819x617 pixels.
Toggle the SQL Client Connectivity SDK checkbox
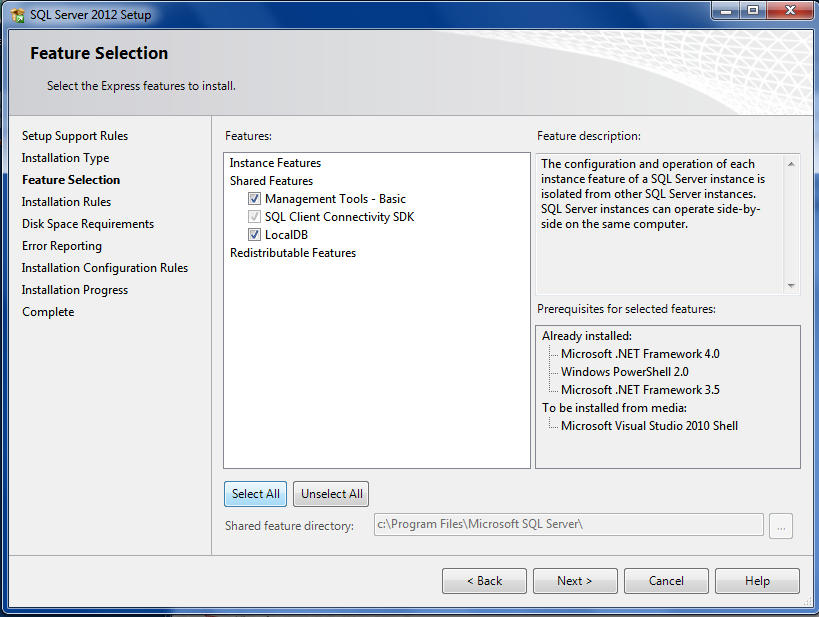coord(254,217)
